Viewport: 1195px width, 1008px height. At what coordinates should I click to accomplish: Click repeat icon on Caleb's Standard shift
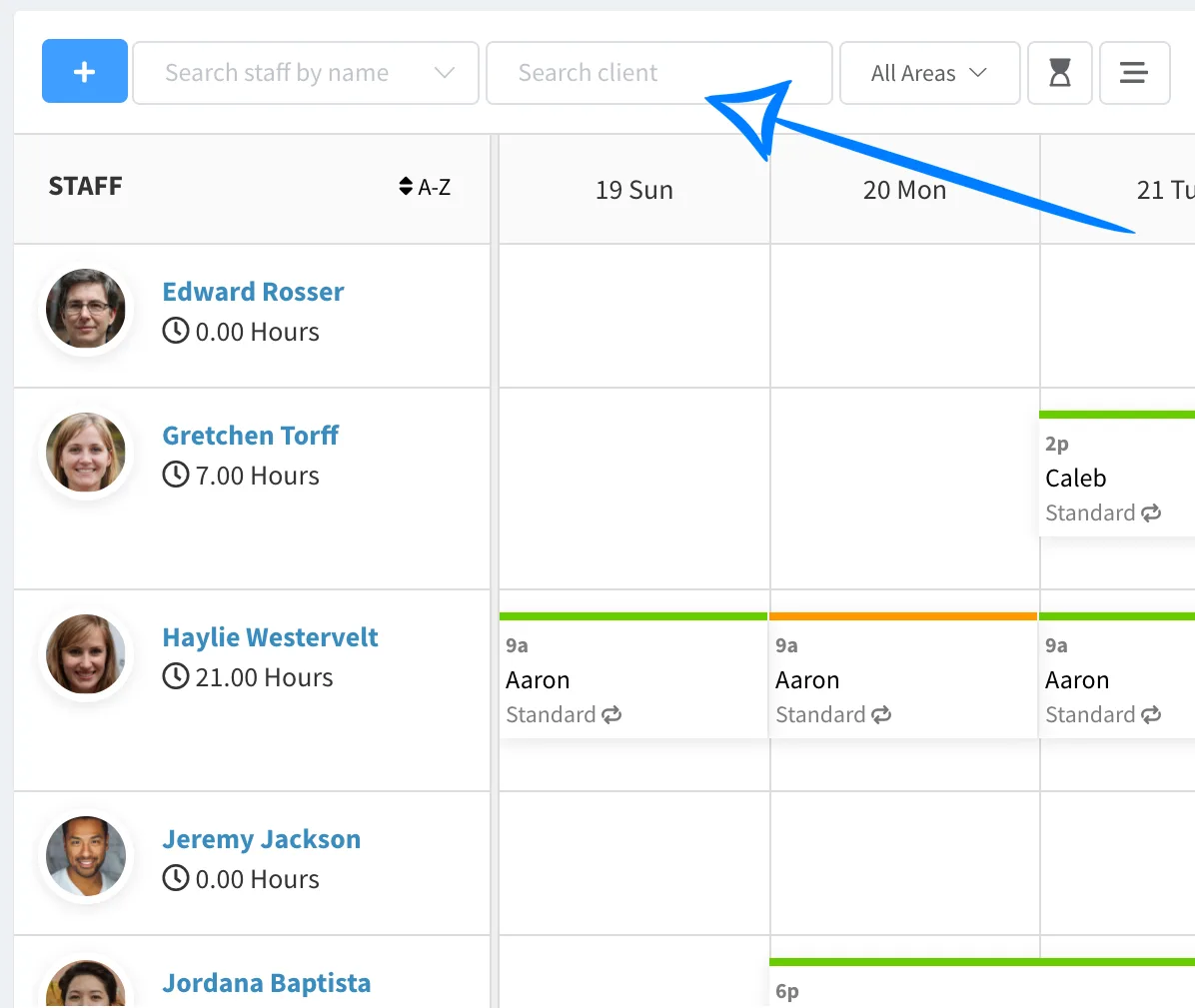1151,512
